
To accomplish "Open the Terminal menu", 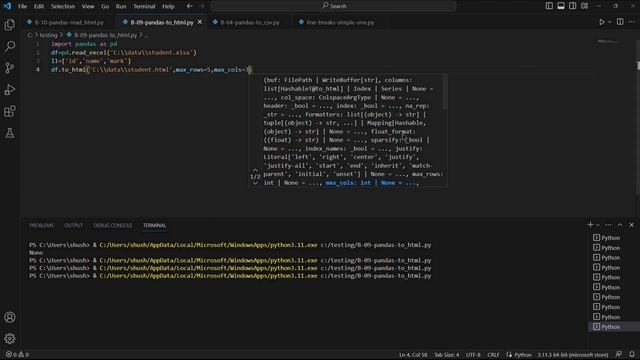I will point(144,6).
